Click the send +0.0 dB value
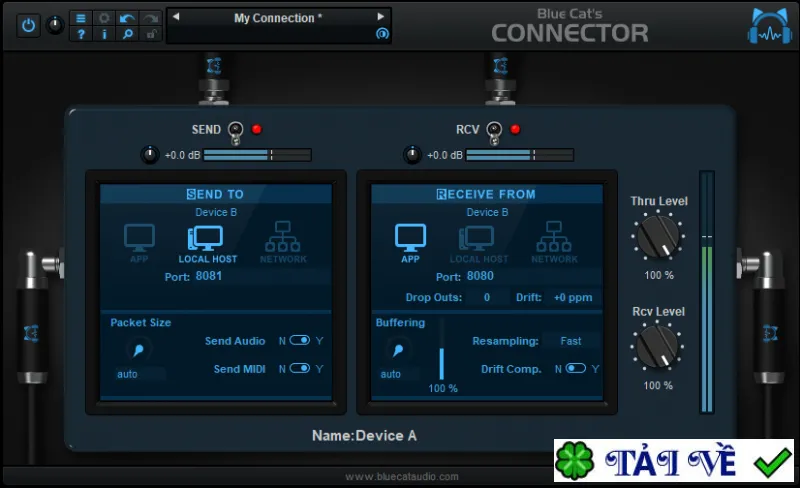Screen dimensions: 800x488 (x=182, y=155)
